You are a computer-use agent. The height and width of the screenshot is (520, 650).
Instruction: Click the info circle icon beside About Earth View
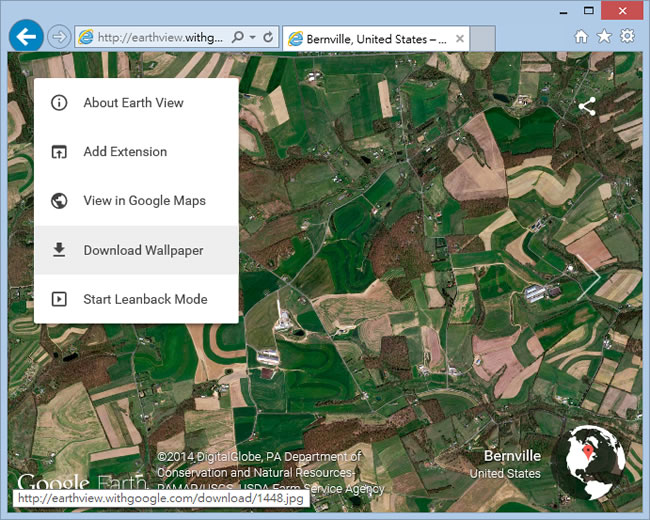59,102
